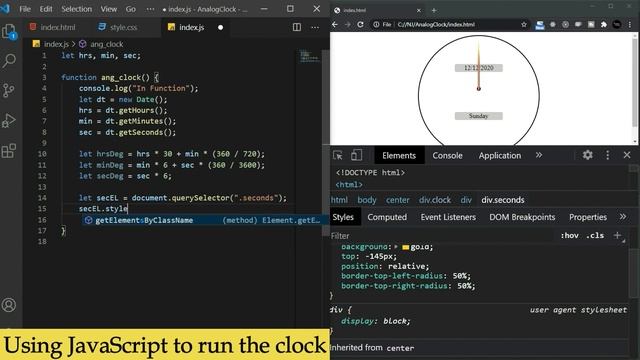
Task: Toggle the :hov element state panel
Action: point(569,236)
